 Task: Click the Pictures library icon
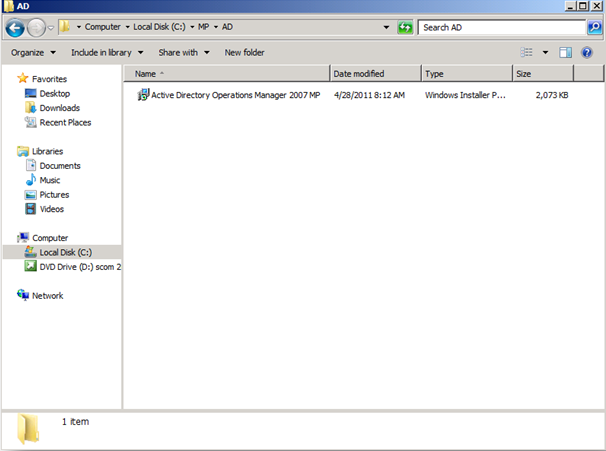31,194
